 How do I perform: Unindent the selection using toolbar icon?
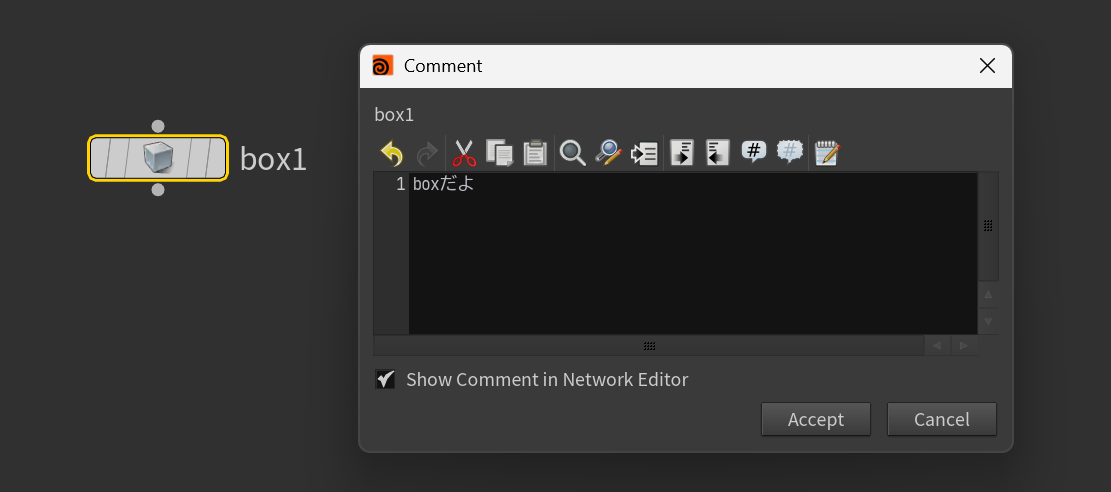point(717,153)
